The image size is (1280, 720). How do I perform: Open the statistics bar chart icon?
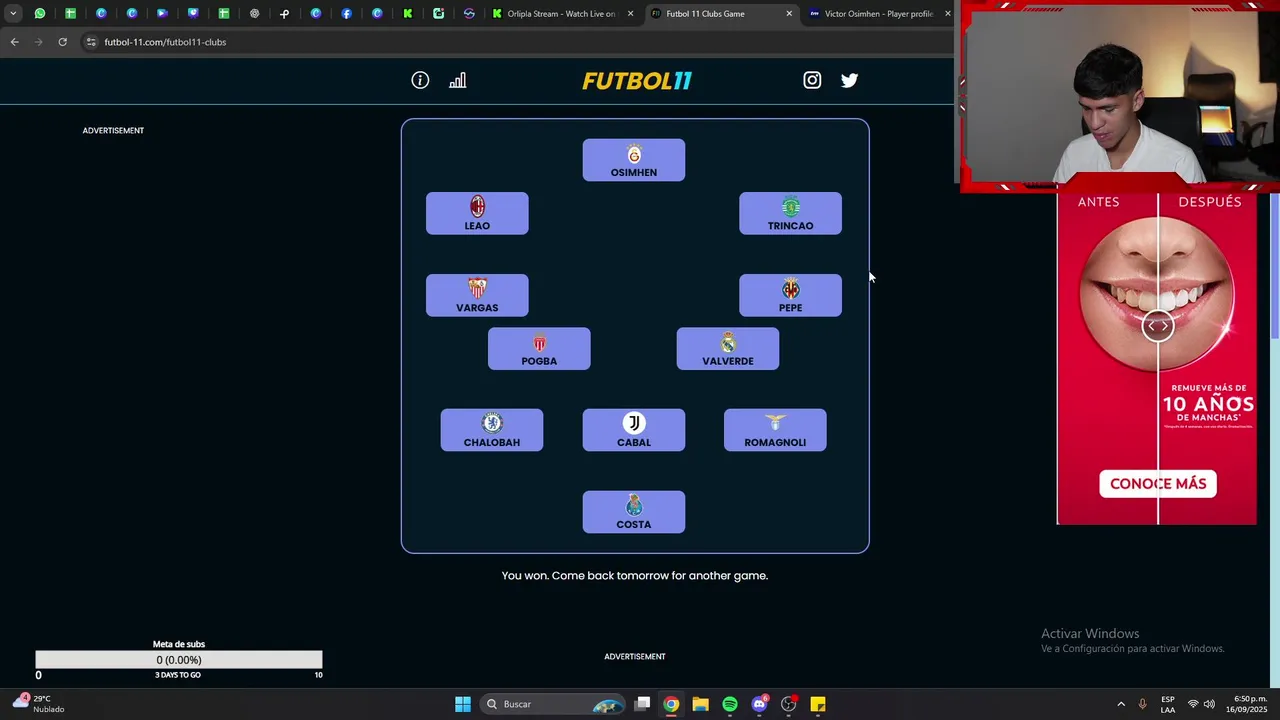tap(458, 80)
